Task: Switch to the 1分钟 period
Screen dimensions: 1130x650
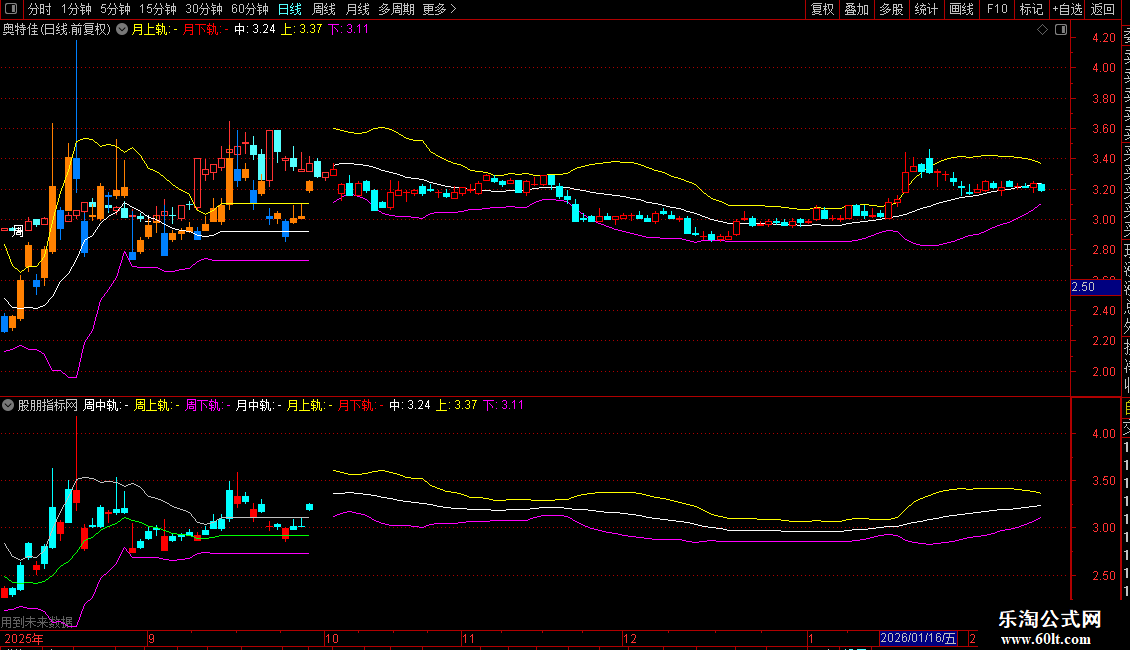Action: (x=76, y=9)
